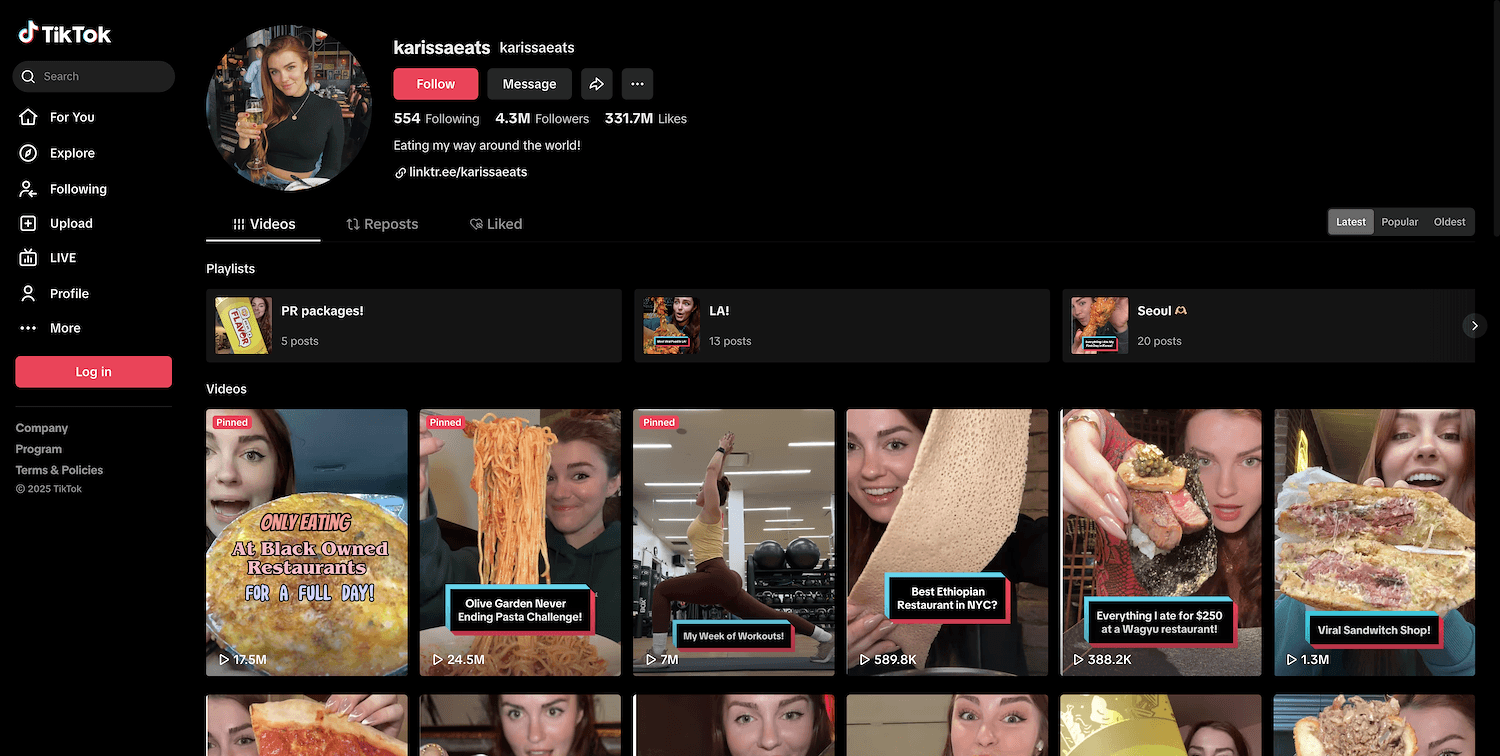Open the three-dots more options button
The width and height of the screenshot is (1500, 756).
click(x=637, y=84)
